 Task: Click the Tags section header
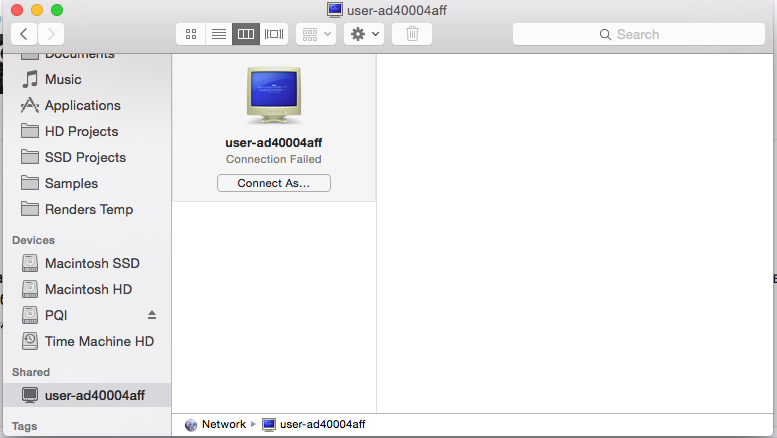pyautogui.click(x=24, y=426)
